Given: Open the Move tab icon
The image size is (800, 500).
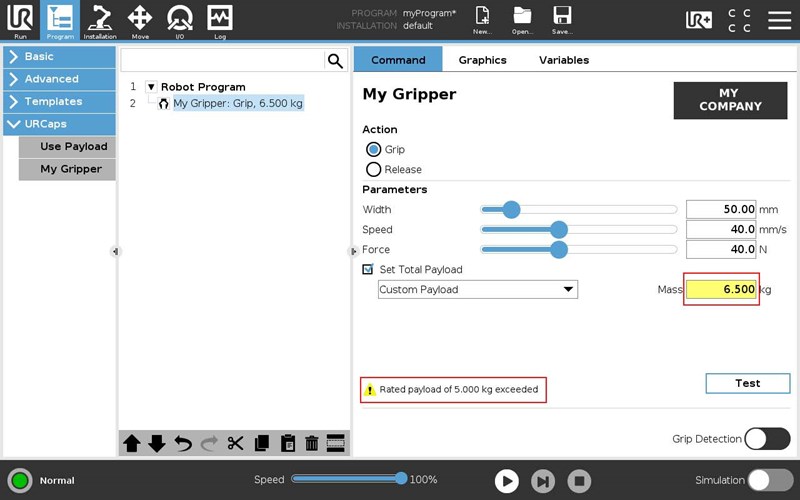Looking at the screenshot, I should (140, 20).
